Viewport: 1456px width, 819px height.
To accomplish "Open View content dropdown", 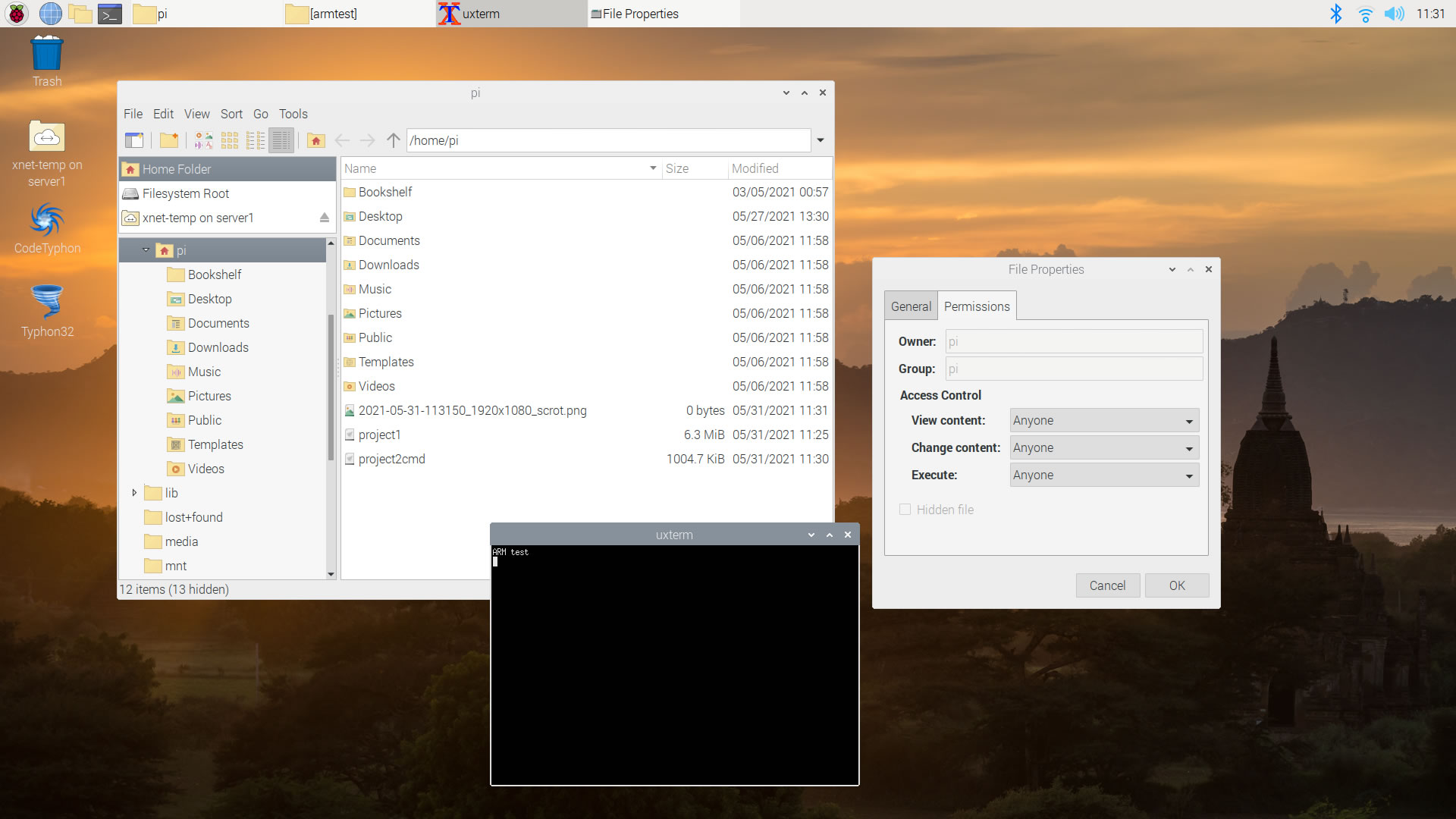I will pos(1104,420).
